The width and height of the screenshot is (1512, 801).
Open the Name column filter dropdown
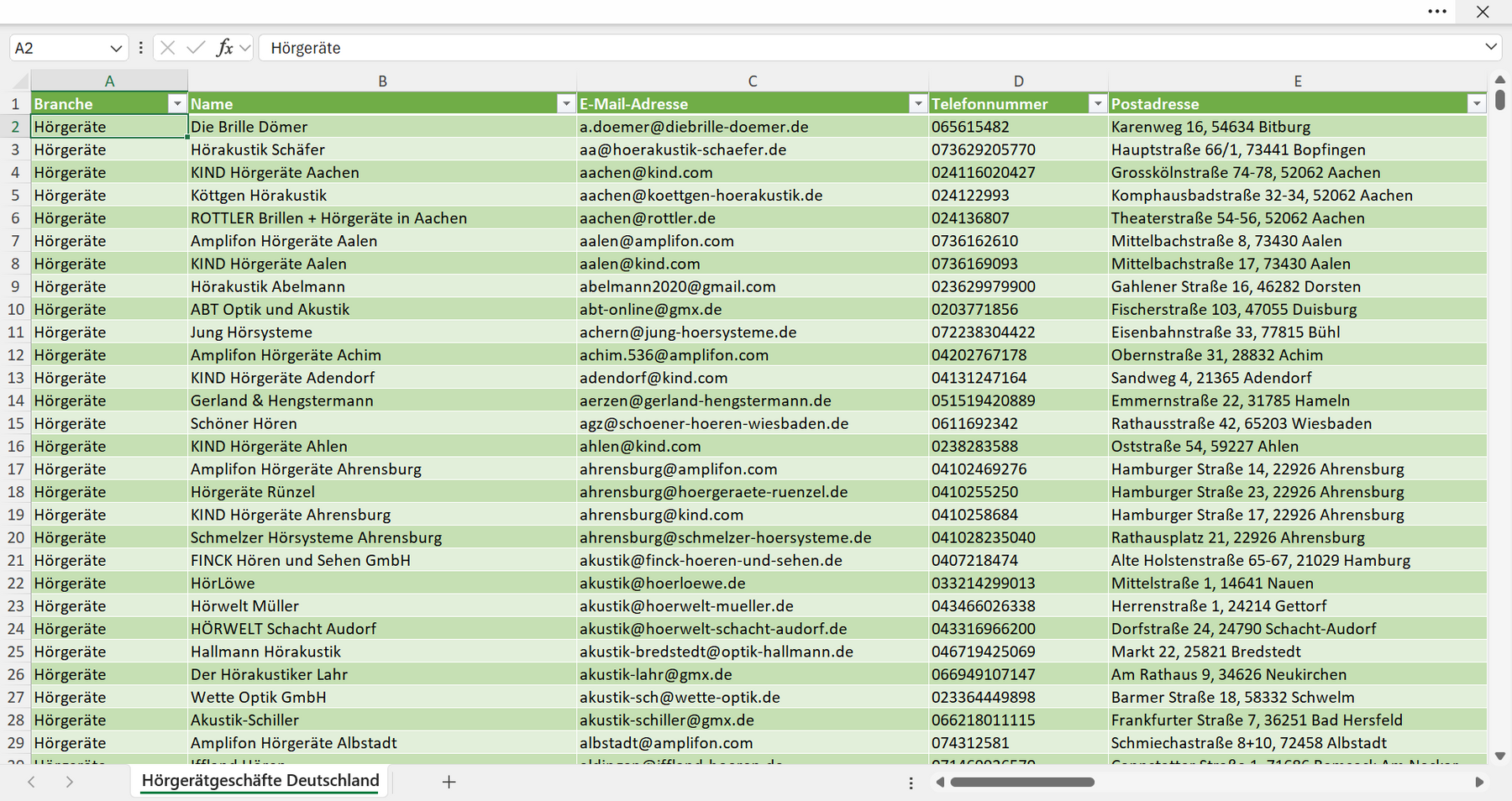[566, 103]
